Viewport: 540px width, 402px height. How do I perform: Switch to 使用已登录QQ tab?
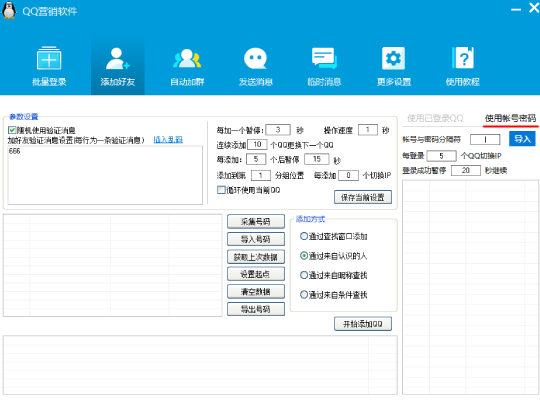435,118
